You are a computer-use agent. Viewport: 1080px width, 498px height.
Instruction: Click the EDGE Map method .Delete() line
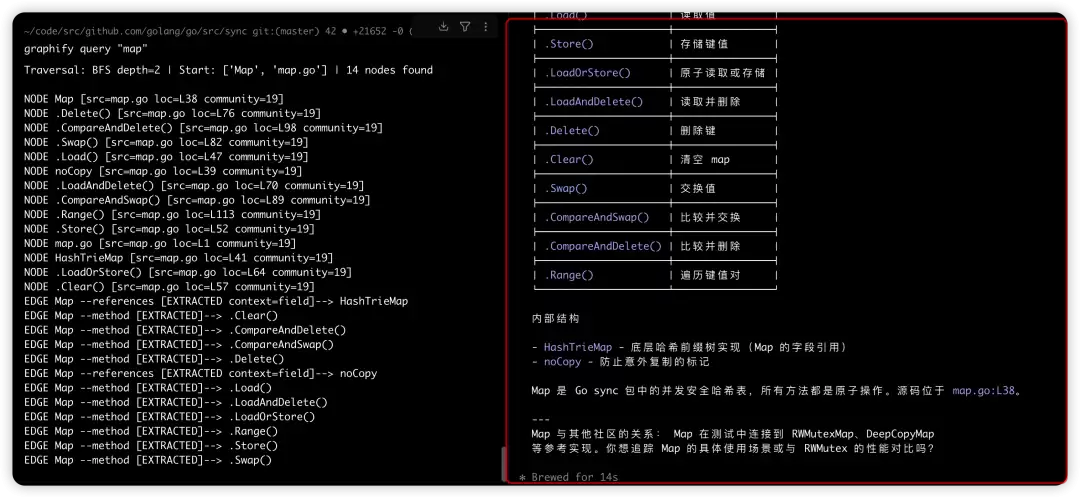(154, 359)
